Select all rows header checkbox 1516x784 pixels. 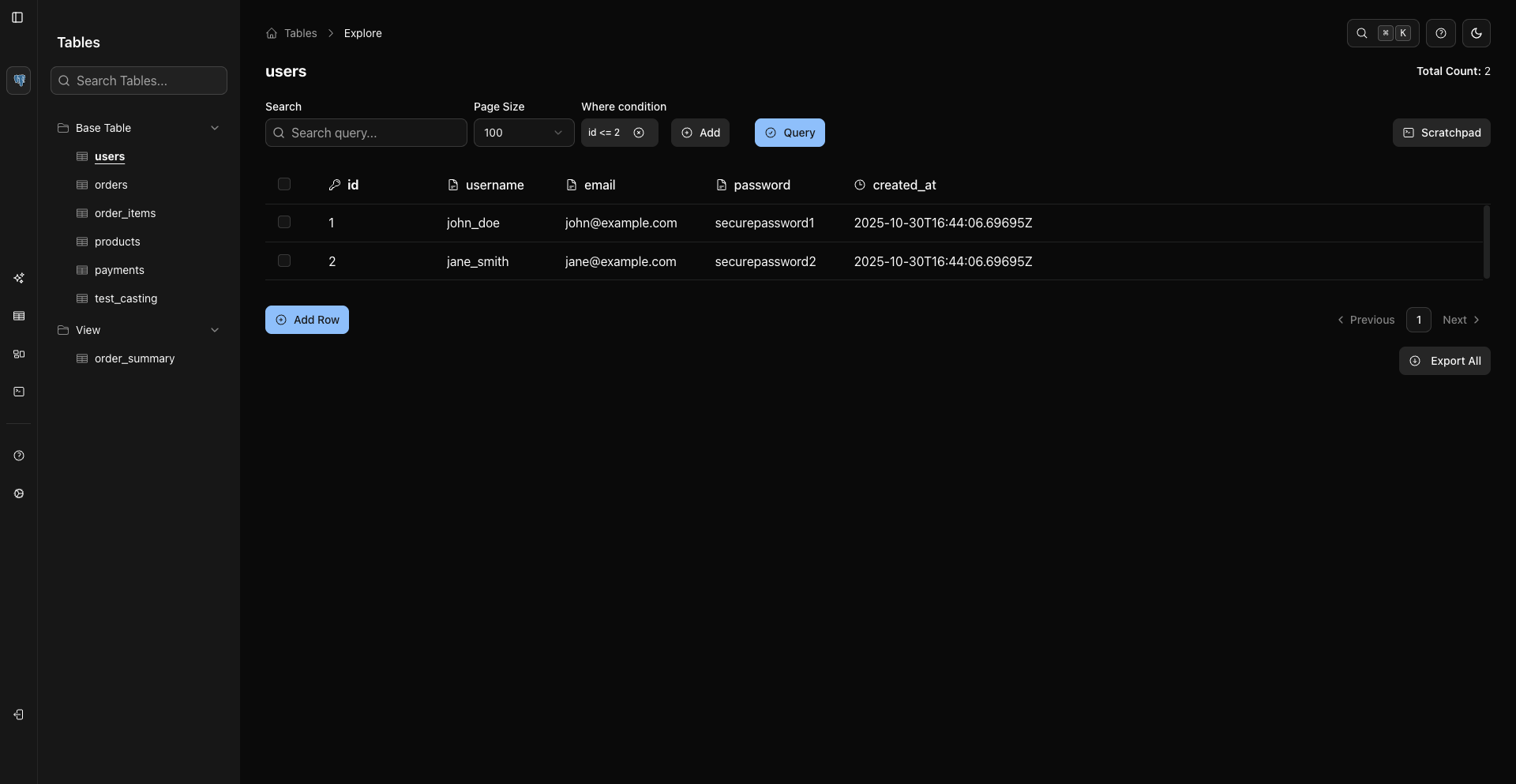tap(284, 184)
